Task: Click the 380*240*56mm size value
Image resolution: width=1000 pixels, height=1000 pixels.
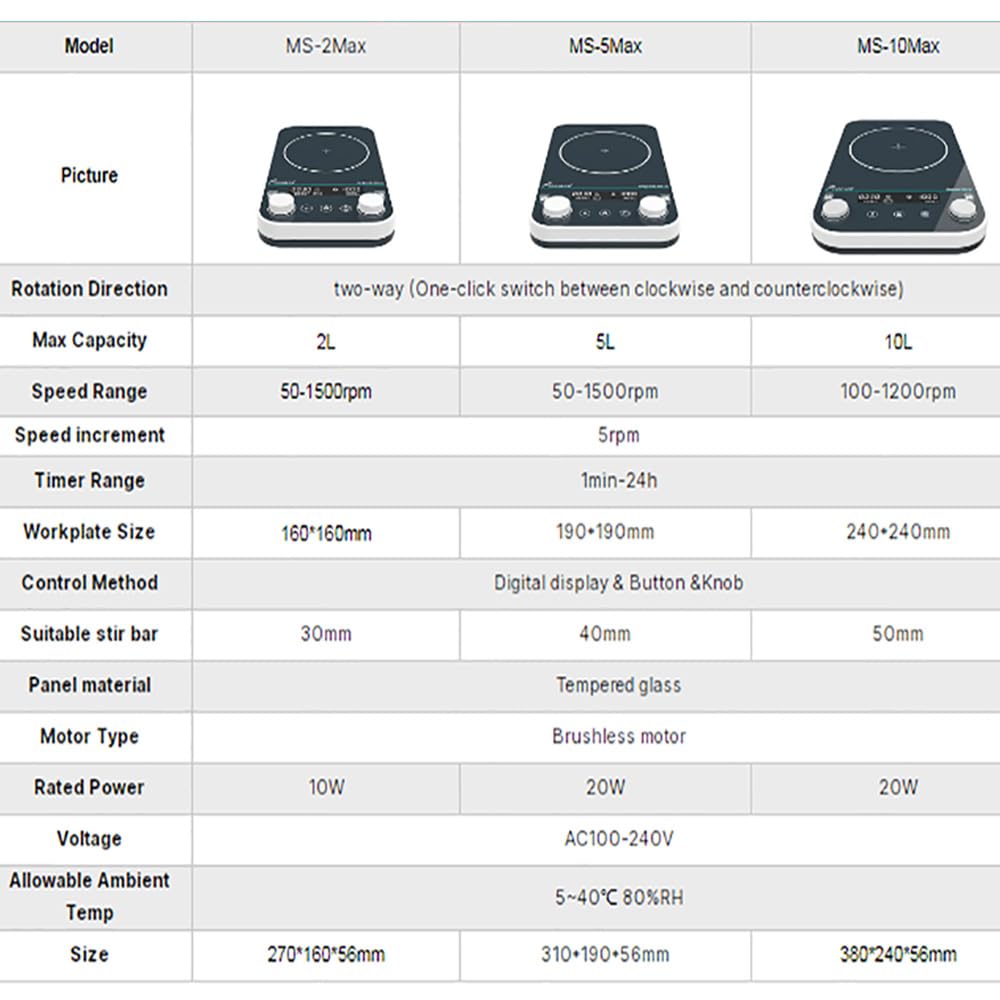Action: [x=898, y=955]
